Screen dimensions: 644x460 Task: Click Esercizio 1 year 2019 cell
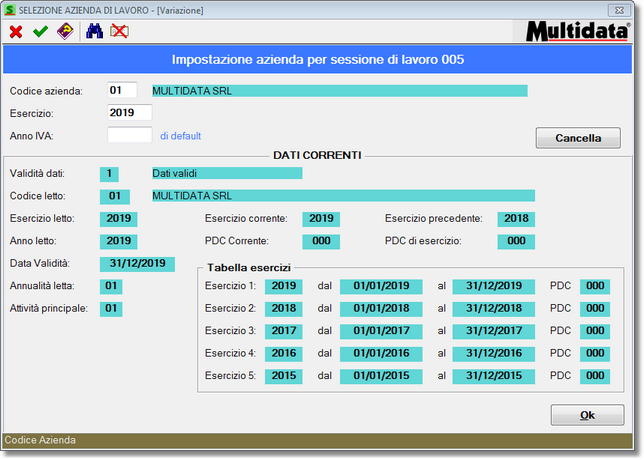pyautogui.click(x=284, y=286)
